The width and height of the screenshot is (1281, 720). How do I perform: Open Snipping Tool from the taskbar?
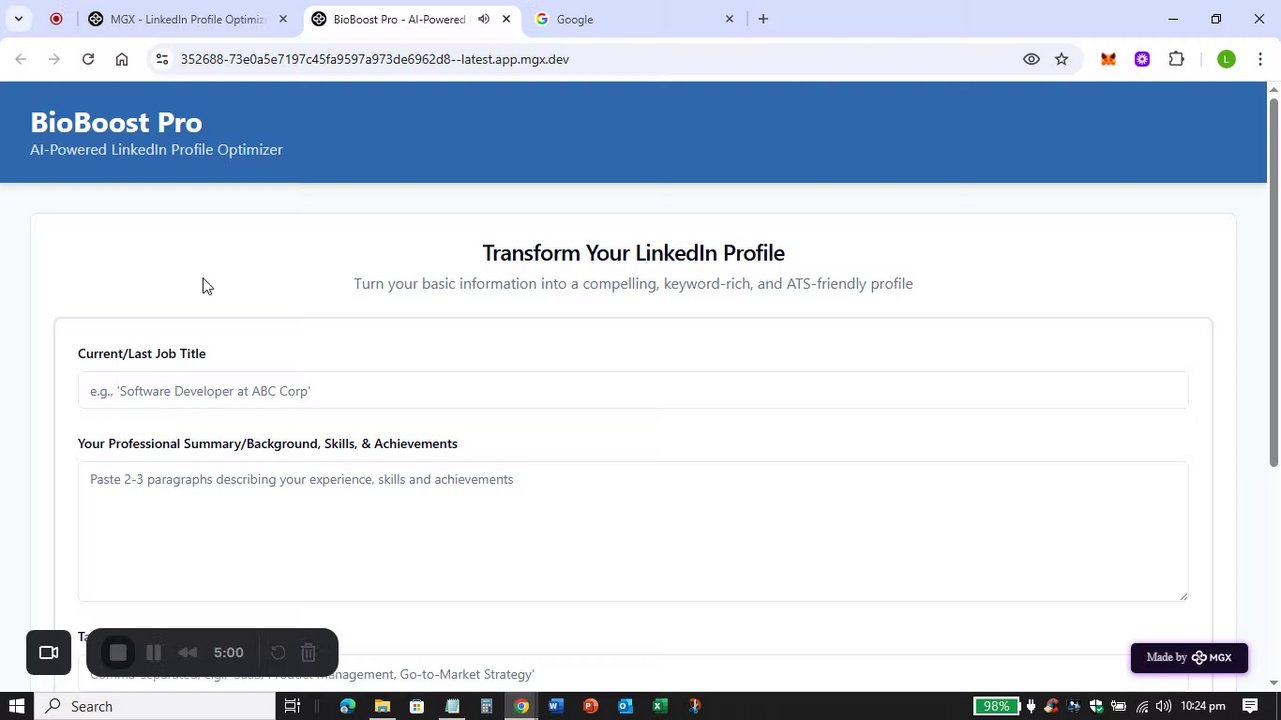coord(695,706)
